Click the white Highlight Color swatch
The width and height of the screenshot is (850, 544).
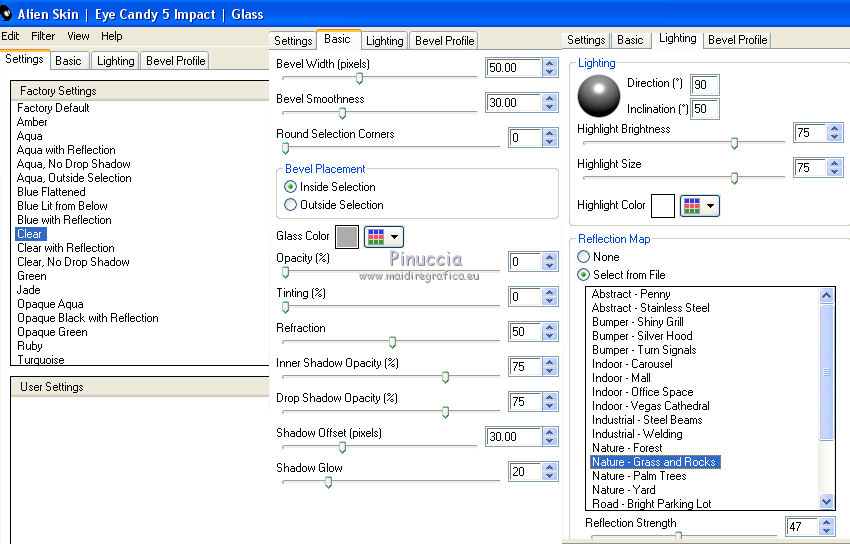pyautogui.click(x=662, y=206)
